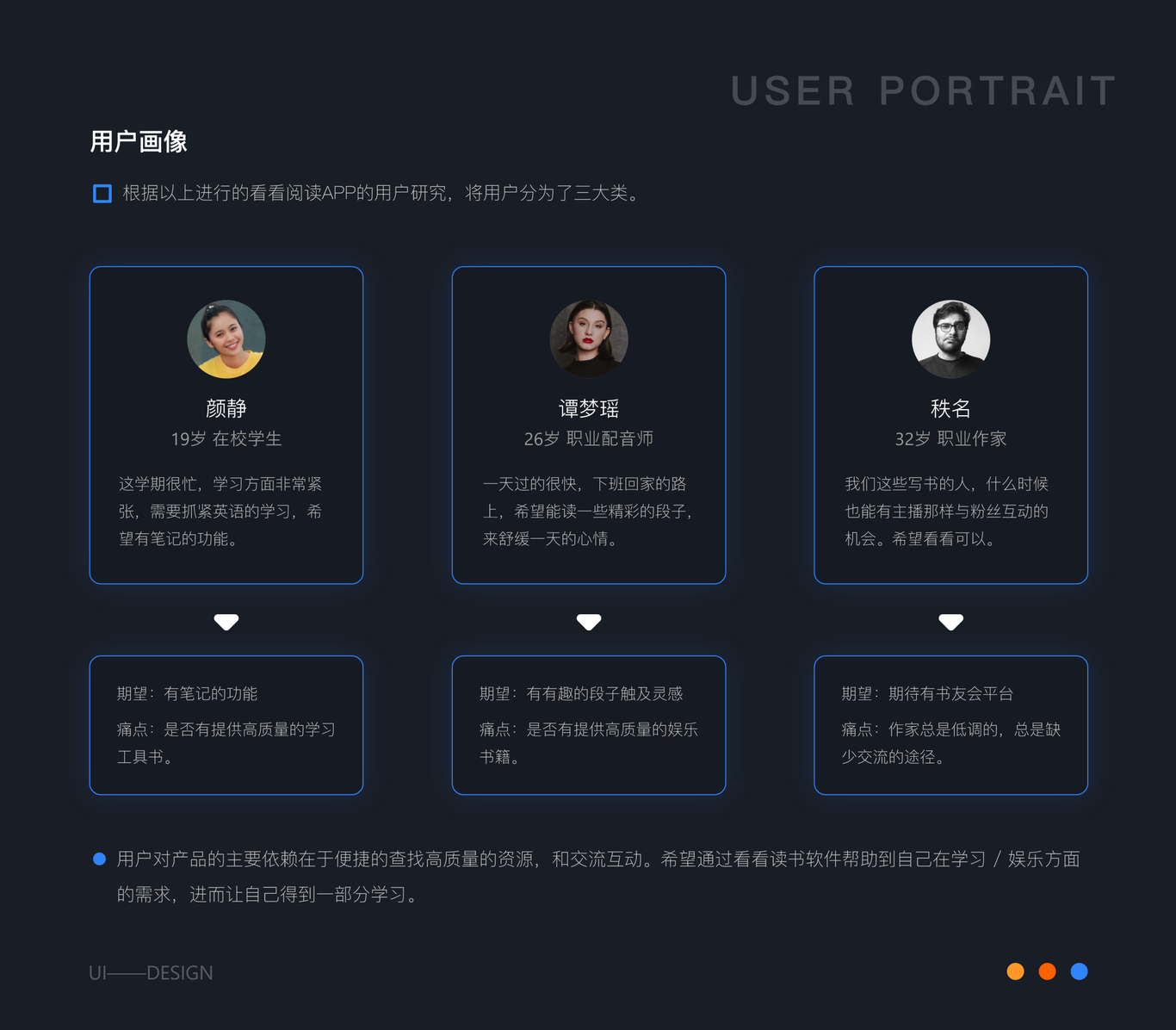Select the light orange color dot
Screen dimensions: 1176x1030
1016,971
